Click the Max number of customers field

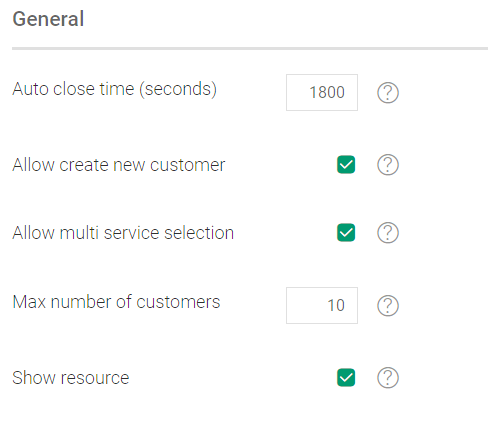322,305
